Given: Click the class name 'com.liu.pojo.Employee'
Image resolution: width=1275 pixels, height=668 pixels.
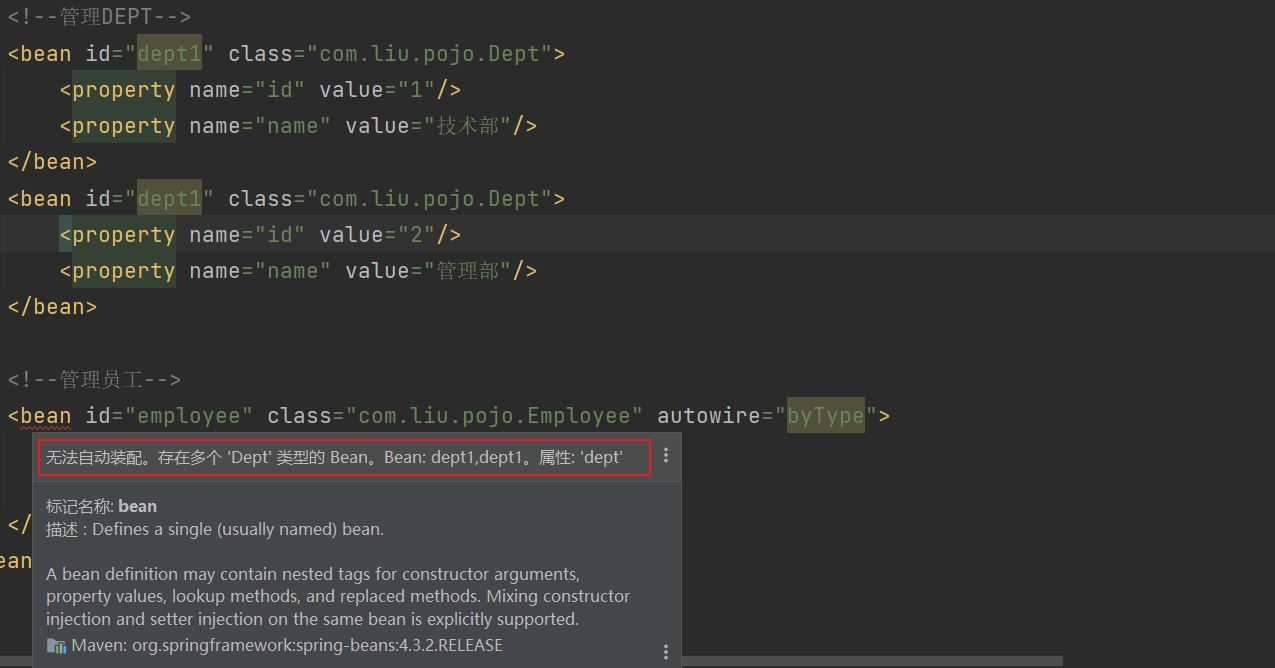Looking at the screenshot, I should (x=495, y=416).
